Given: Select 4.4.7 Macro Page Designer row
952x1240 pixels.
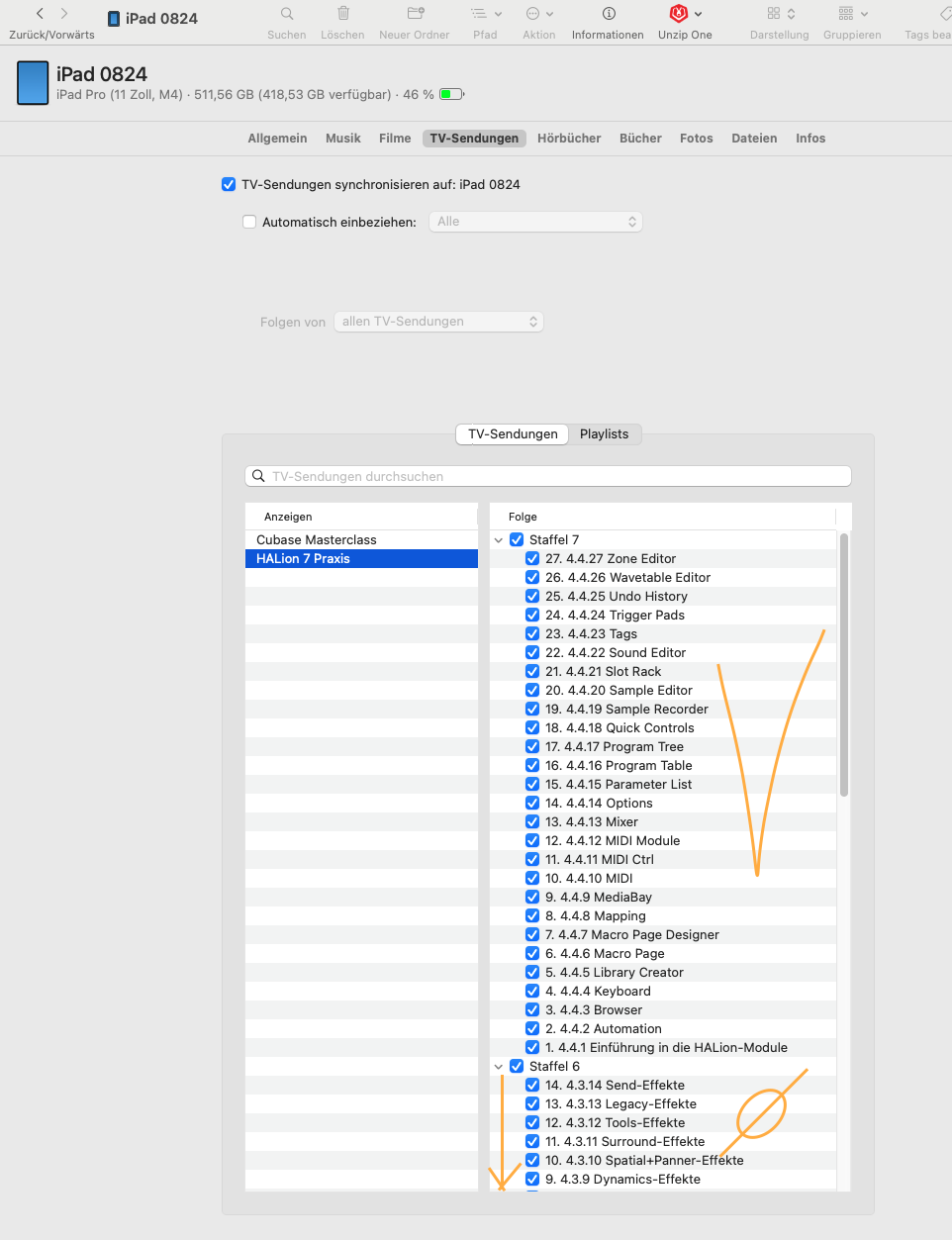Looking at the screenshot, I should [x=663, y=934].
